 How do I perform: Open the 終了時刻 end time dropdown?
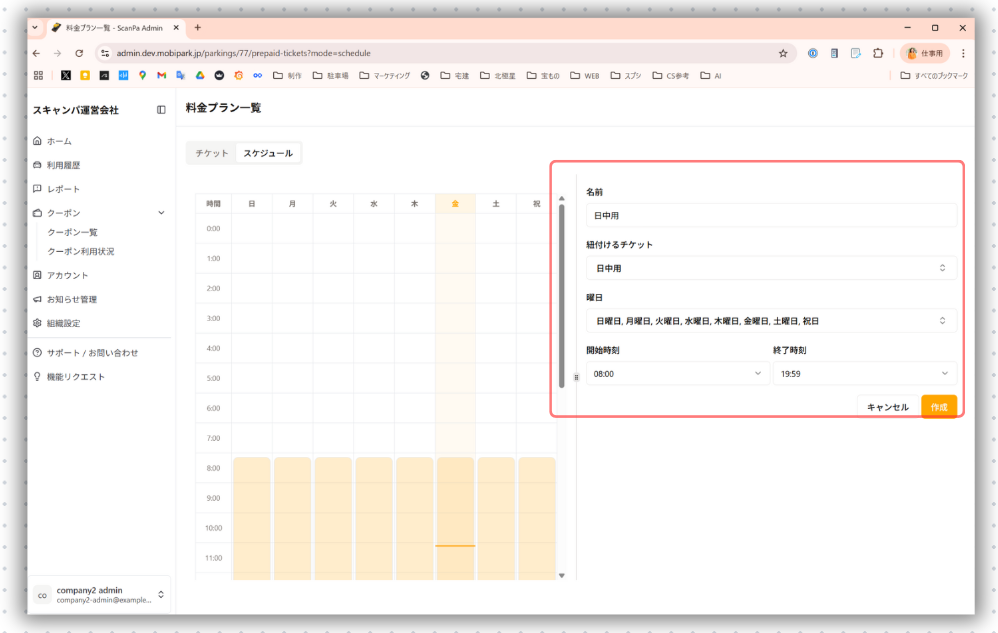864,373
